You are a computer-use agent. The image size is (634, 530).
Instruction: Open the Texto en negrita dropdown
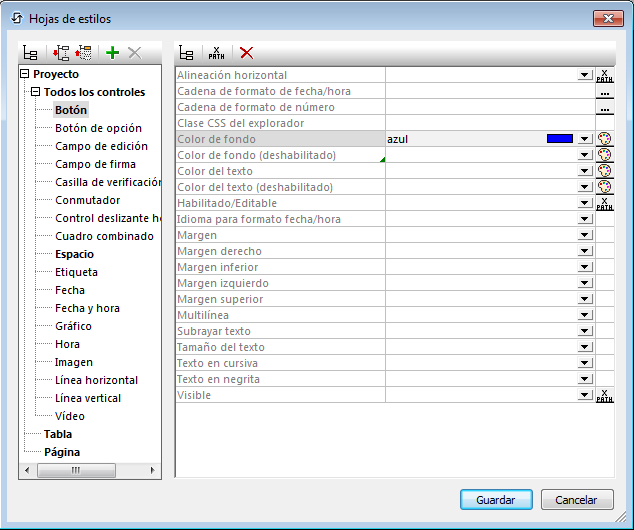(x=585, y=379)
